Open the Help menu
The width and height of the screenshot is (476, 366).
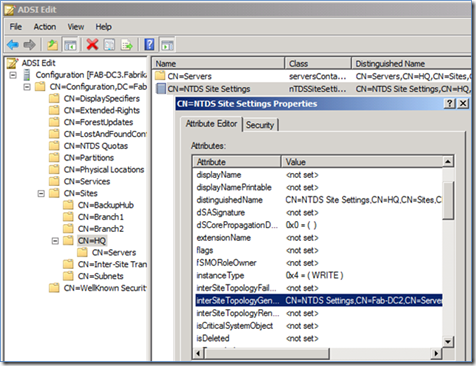(x=103, y=27)
